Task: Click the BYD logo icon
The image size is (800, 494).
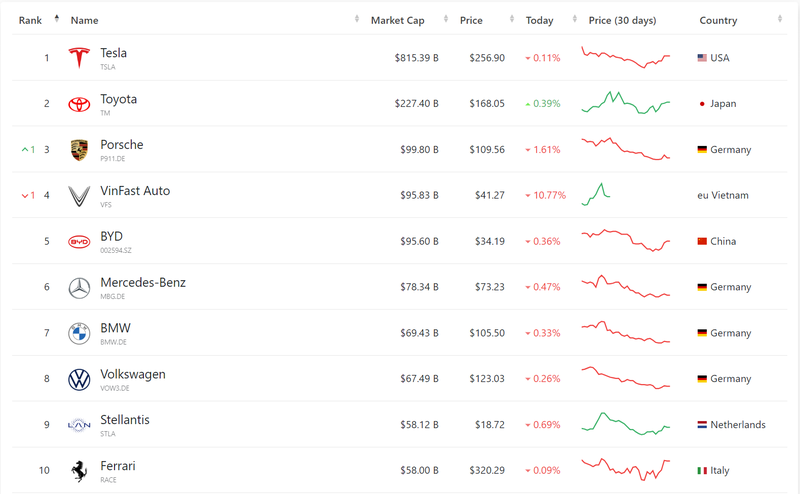Action: click(x=79, y=242)
